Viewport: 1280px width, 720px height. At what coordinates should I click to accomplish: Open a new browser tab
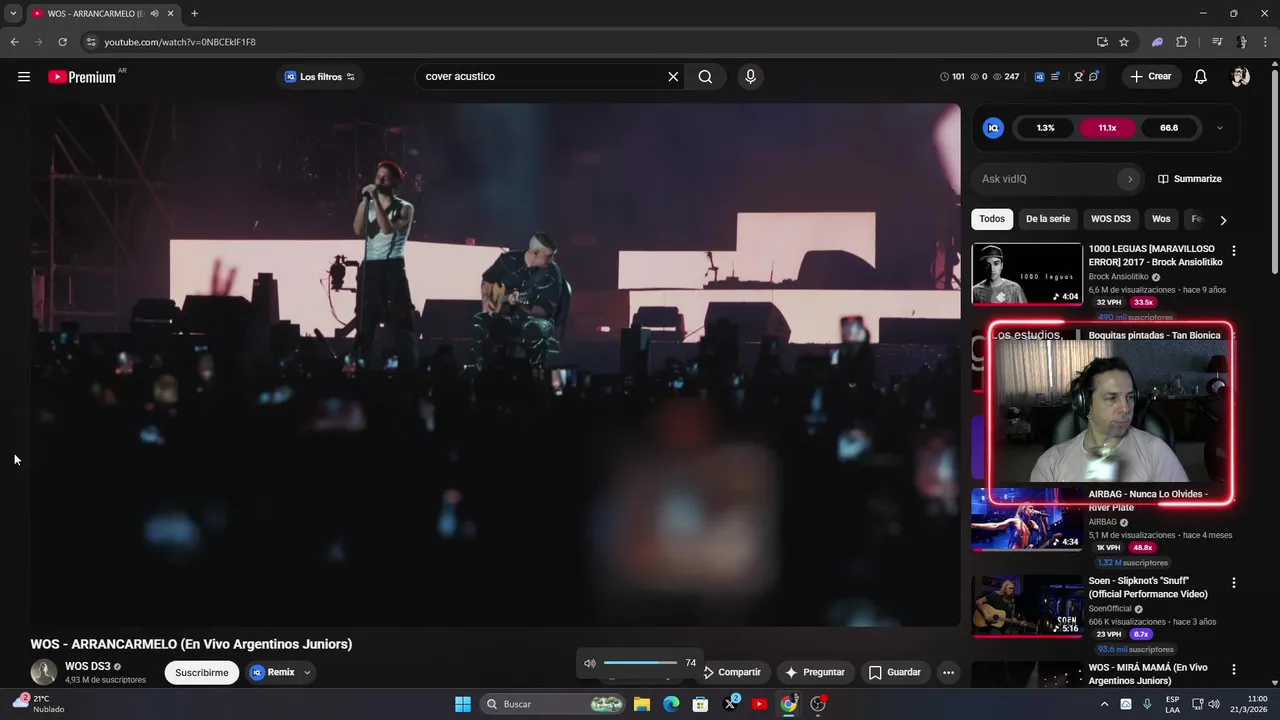[x=194, y=14]
